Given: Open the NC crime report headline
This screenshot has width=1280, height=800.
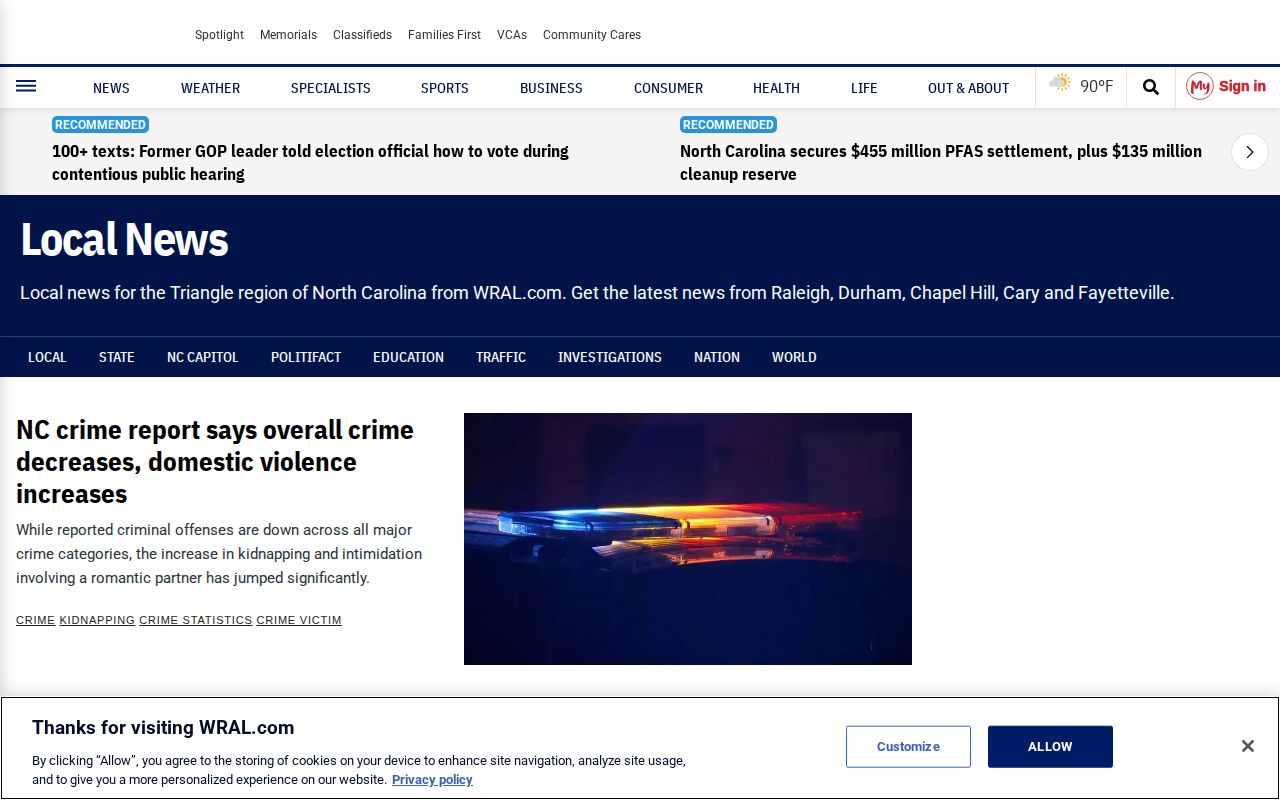Looking at the screenshot, I should tap(215, 462).
